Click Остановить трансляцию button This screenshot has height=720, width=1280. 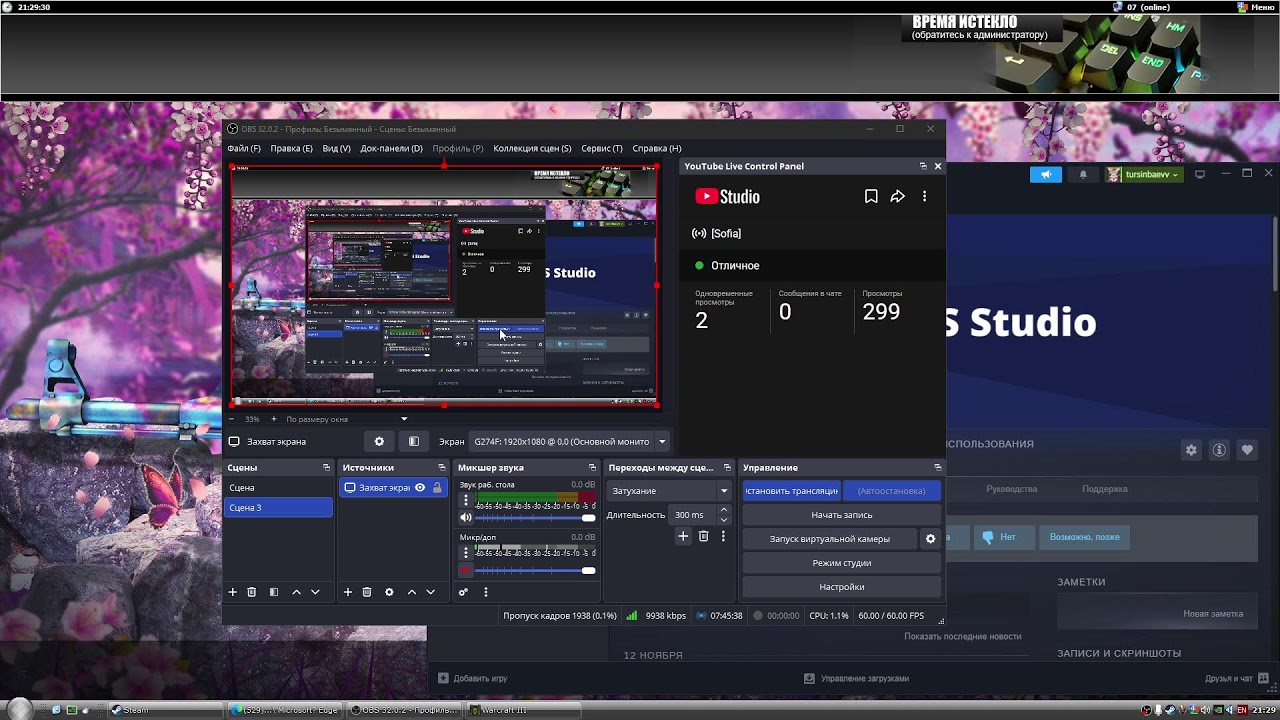[x=792, y=491]
